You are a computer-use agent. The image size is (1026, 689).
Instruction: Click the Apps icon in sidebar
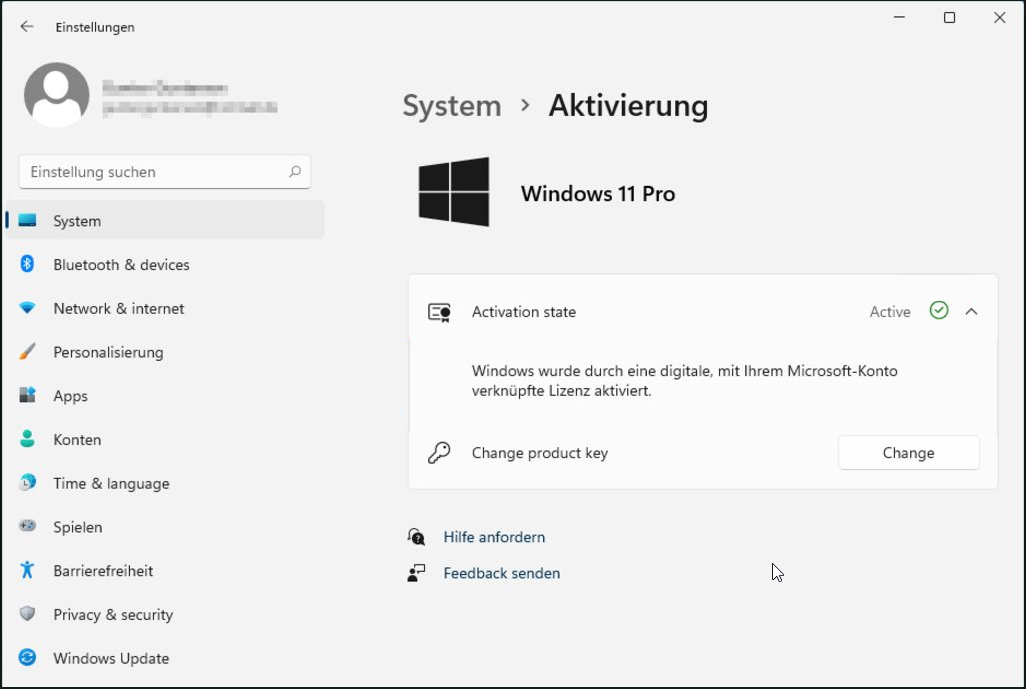tap(27, 395)
